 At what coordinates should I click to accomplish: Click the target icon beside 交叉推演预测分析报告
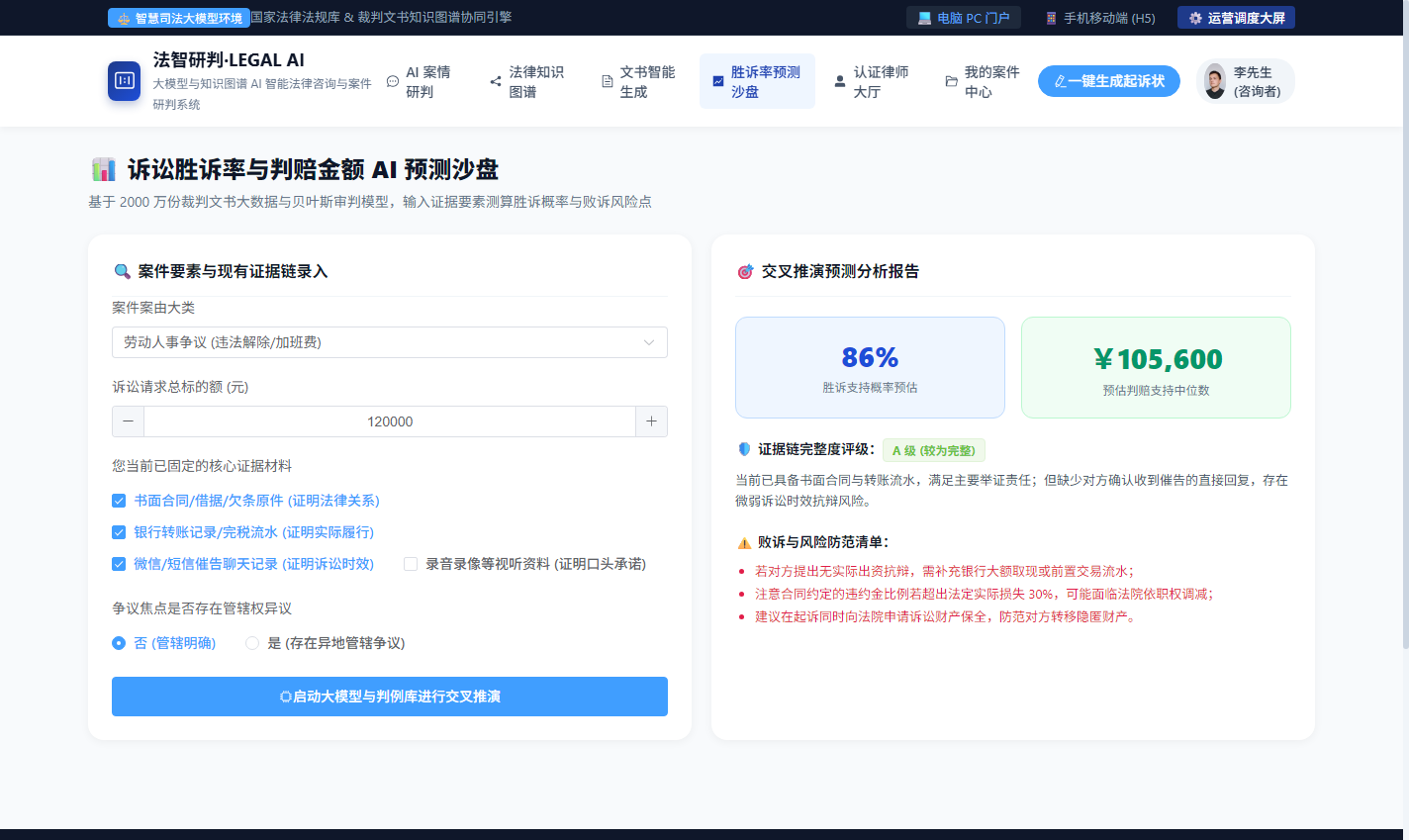745,271
